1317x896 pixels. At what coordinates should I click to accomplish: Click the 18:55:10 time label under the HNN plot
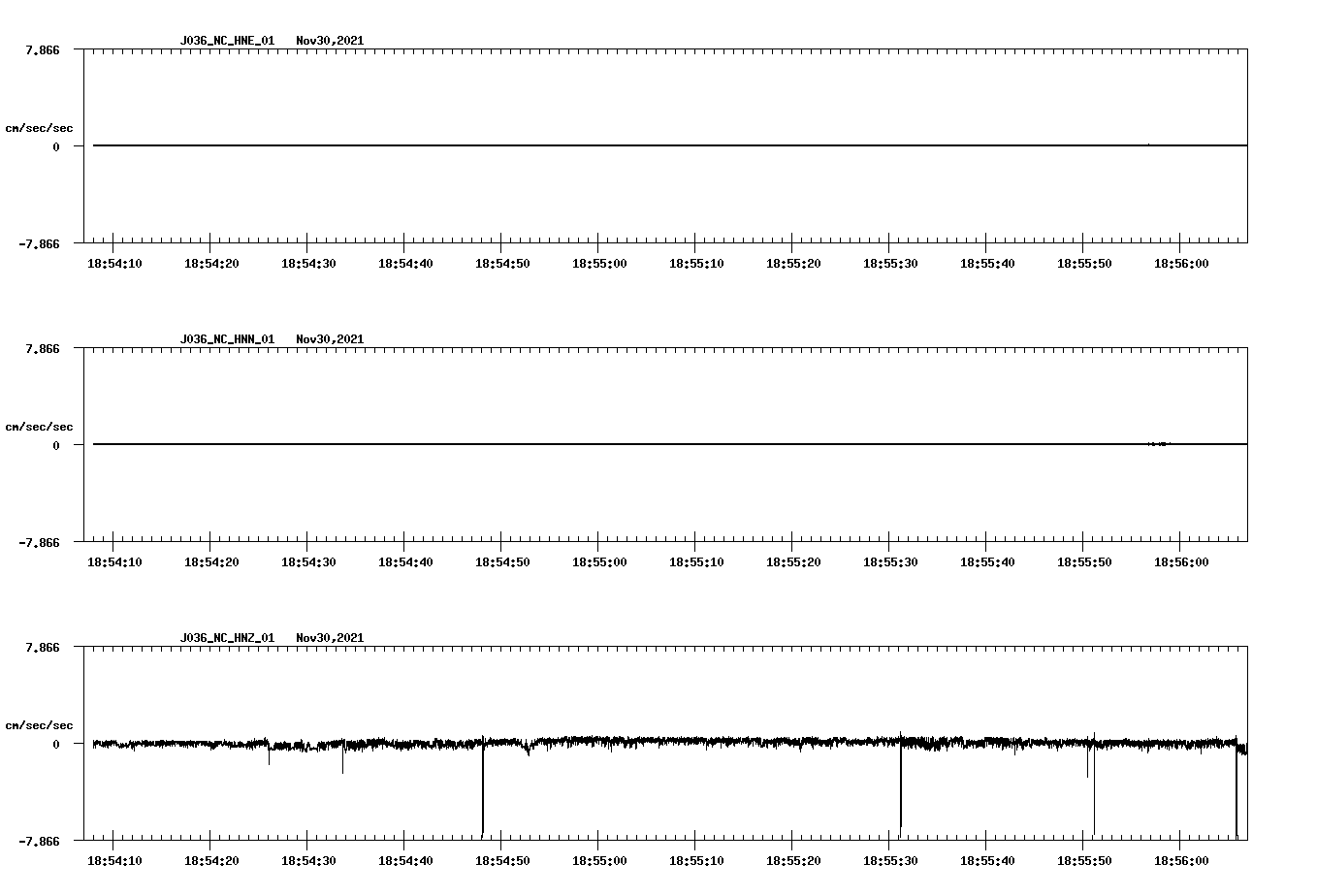tap(696, 562)
